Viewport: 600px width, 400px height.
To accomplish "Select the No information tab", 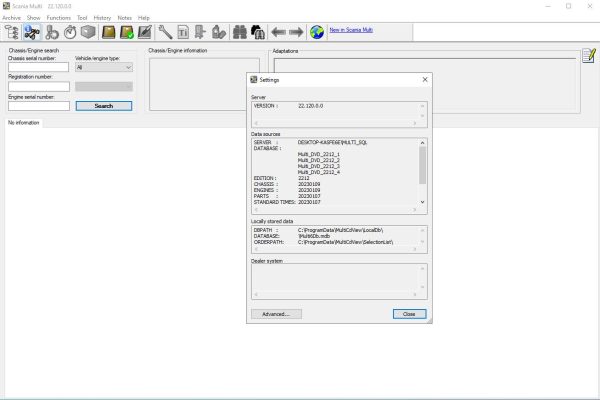I will tap(24, 122).
